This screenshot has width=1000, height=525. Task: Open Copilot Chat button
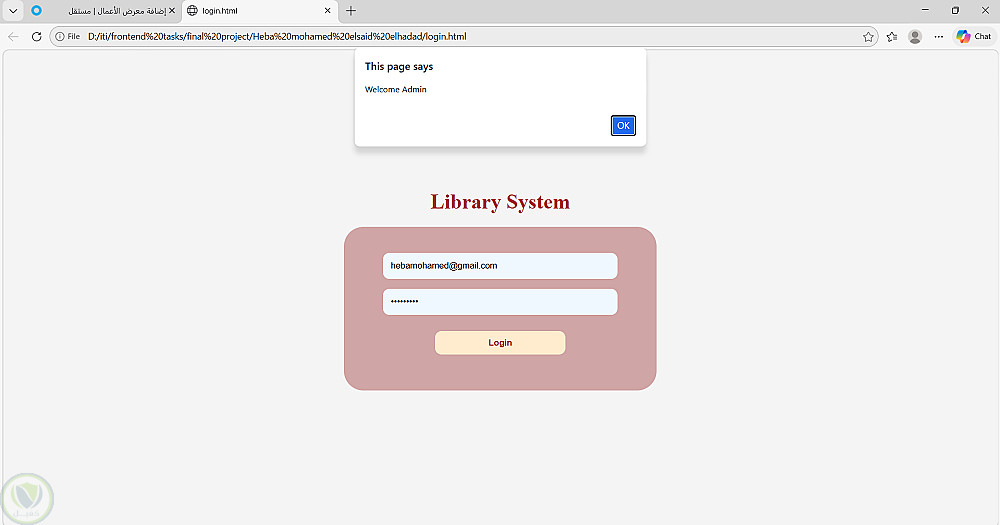(x=974, y=36)
